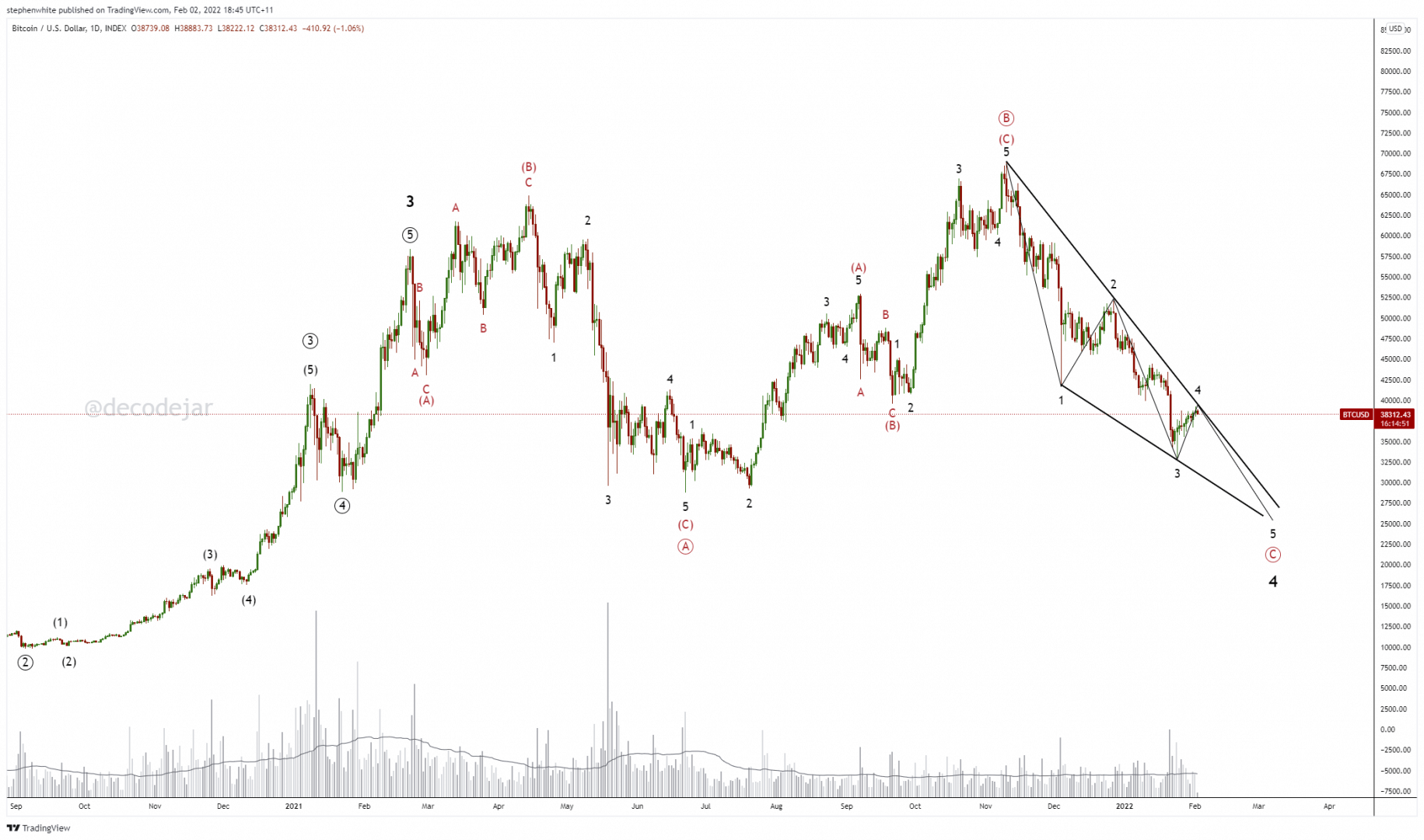Click the TradingView logo at bottom left
The width and height of the screenshot is (1424, 840).
point(38,828)
